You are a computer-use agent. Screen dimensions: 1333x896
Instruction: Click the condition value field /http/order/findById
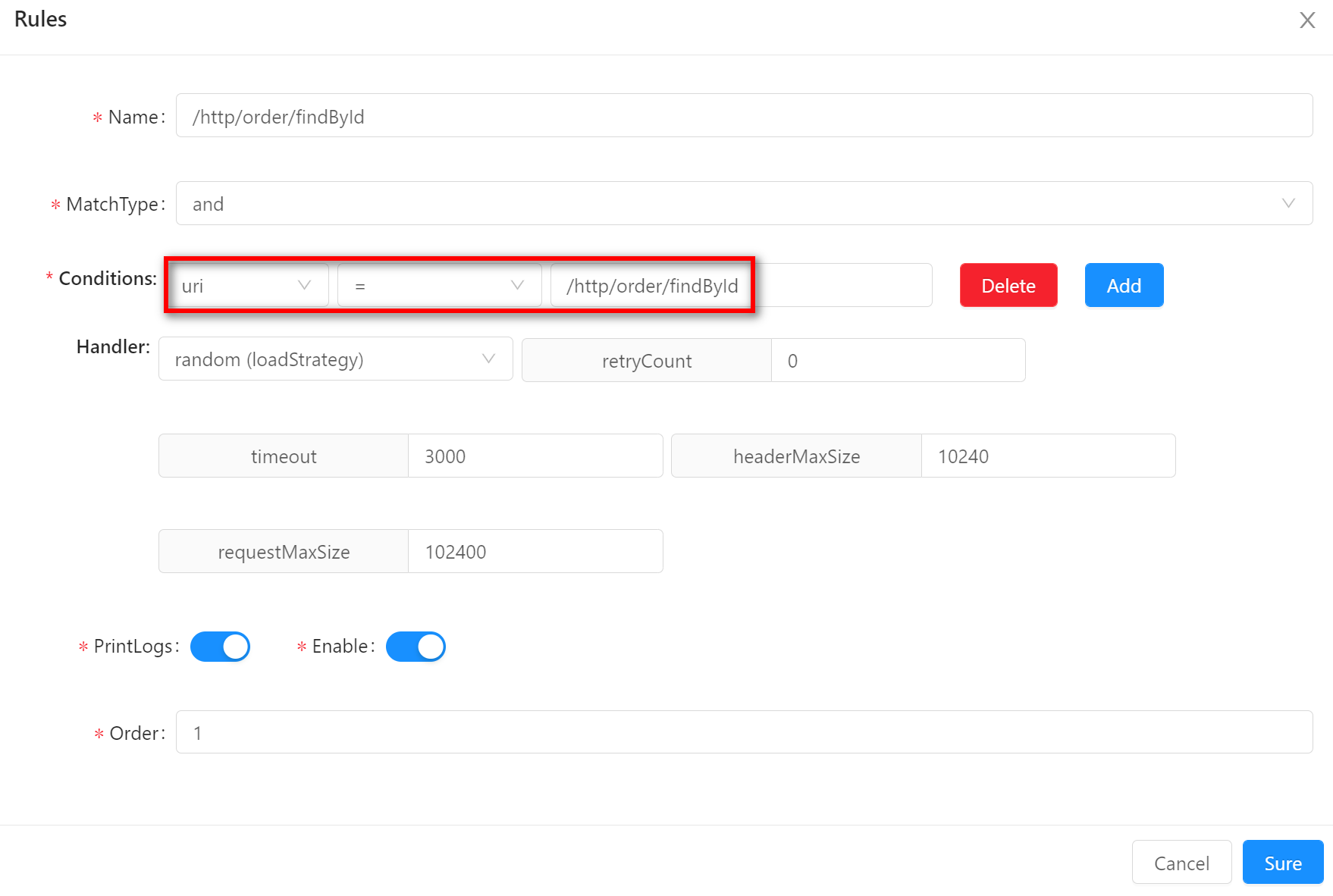[740, 286]
